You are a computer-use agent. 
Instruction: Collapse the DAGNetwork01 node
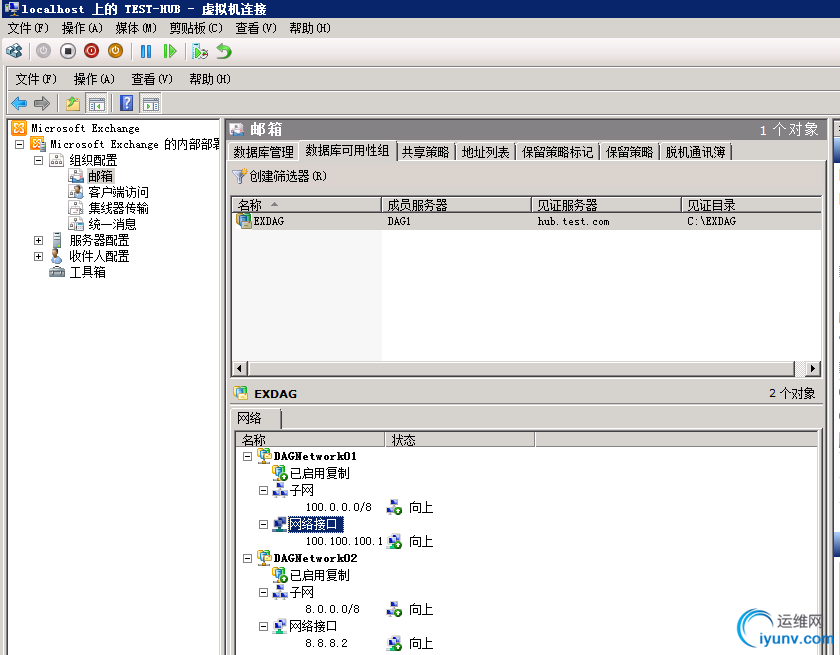tap(248, 456)
